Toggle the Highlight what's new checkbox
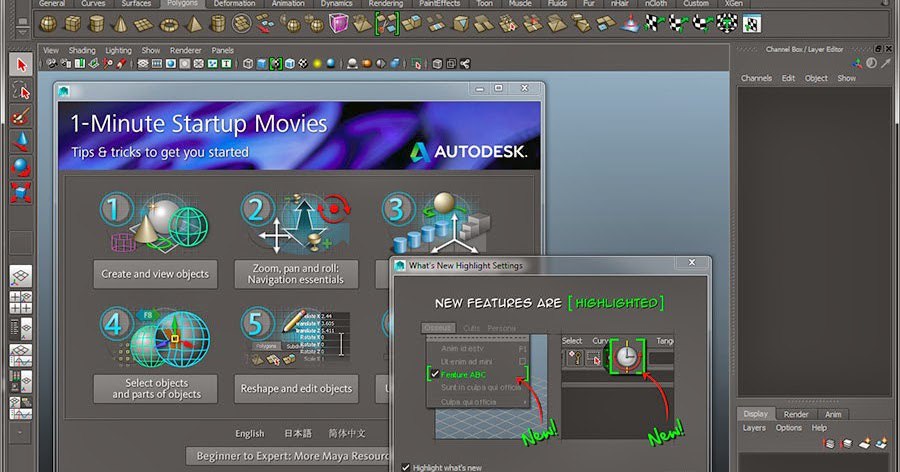The image size is (900, 472). tap(406, 467)
